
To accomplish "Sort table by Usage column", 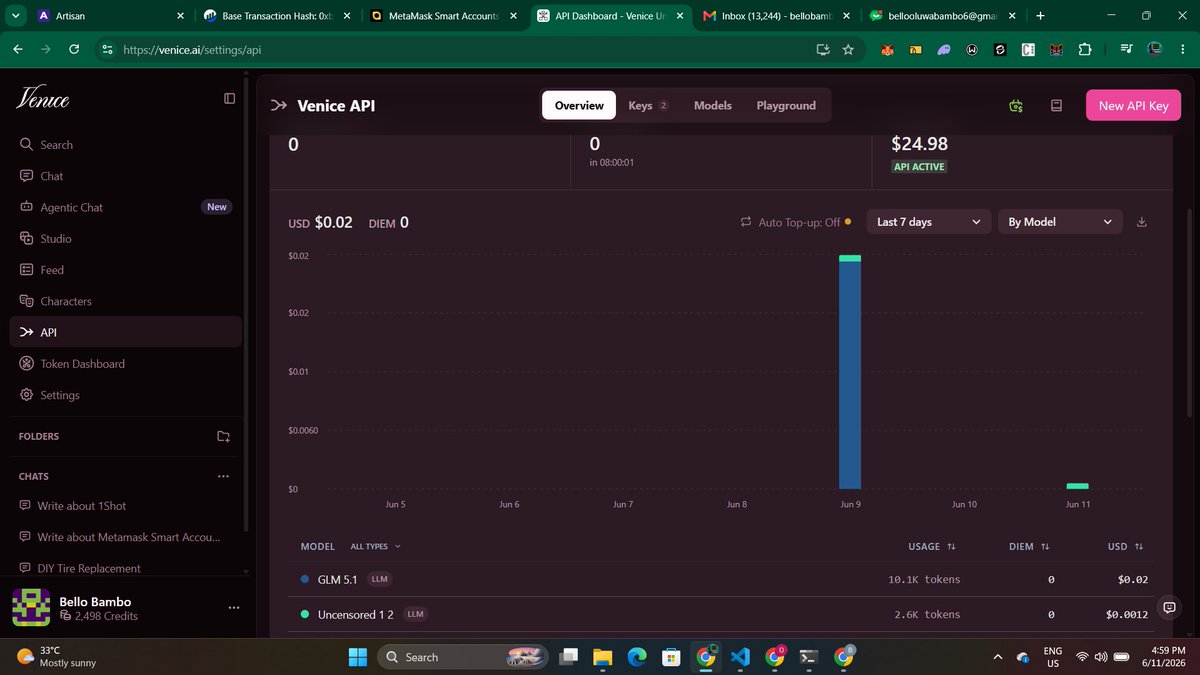I will 932,546.
